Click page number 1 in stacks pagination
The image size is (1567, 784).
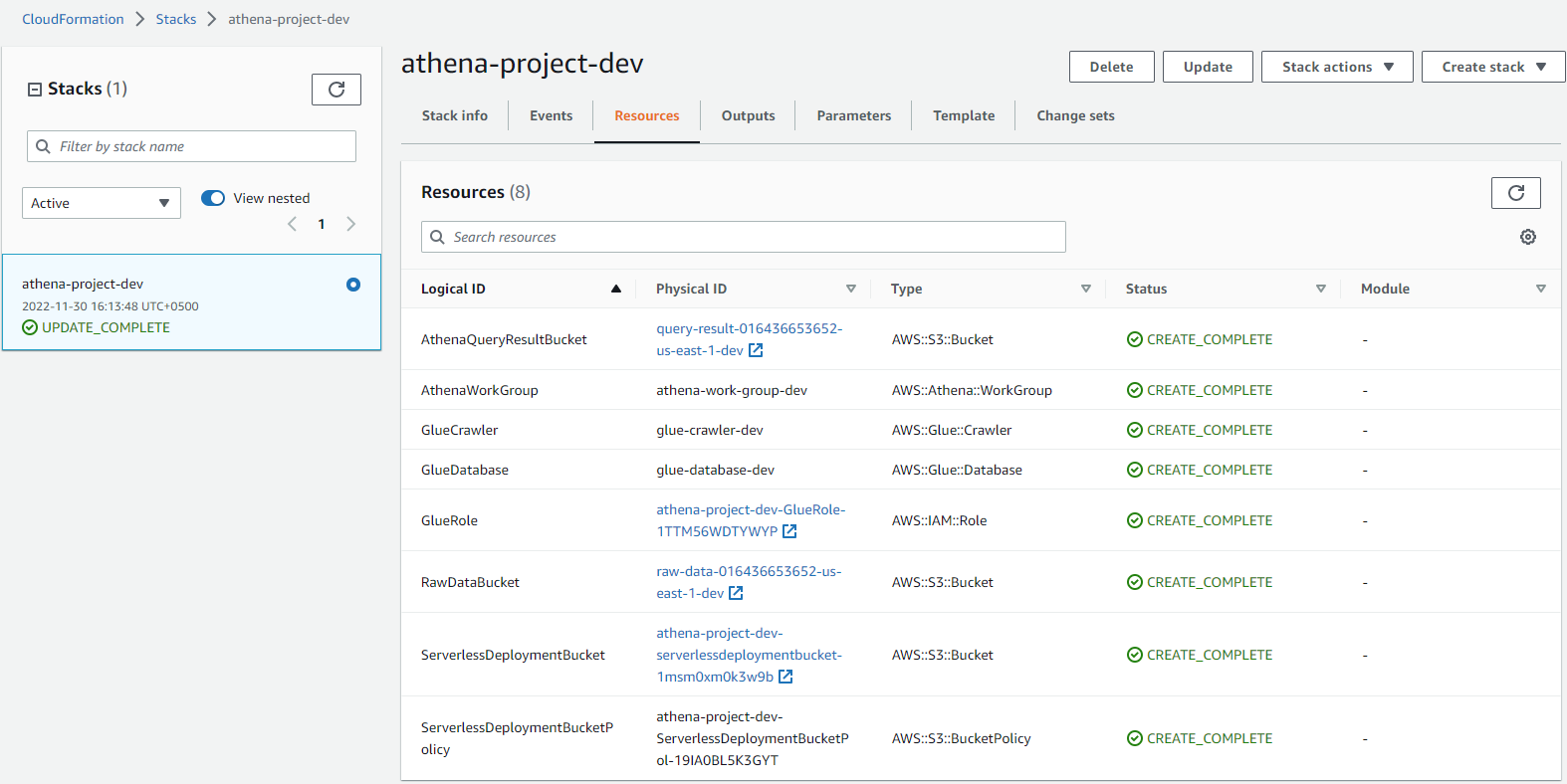coord(322,224)
